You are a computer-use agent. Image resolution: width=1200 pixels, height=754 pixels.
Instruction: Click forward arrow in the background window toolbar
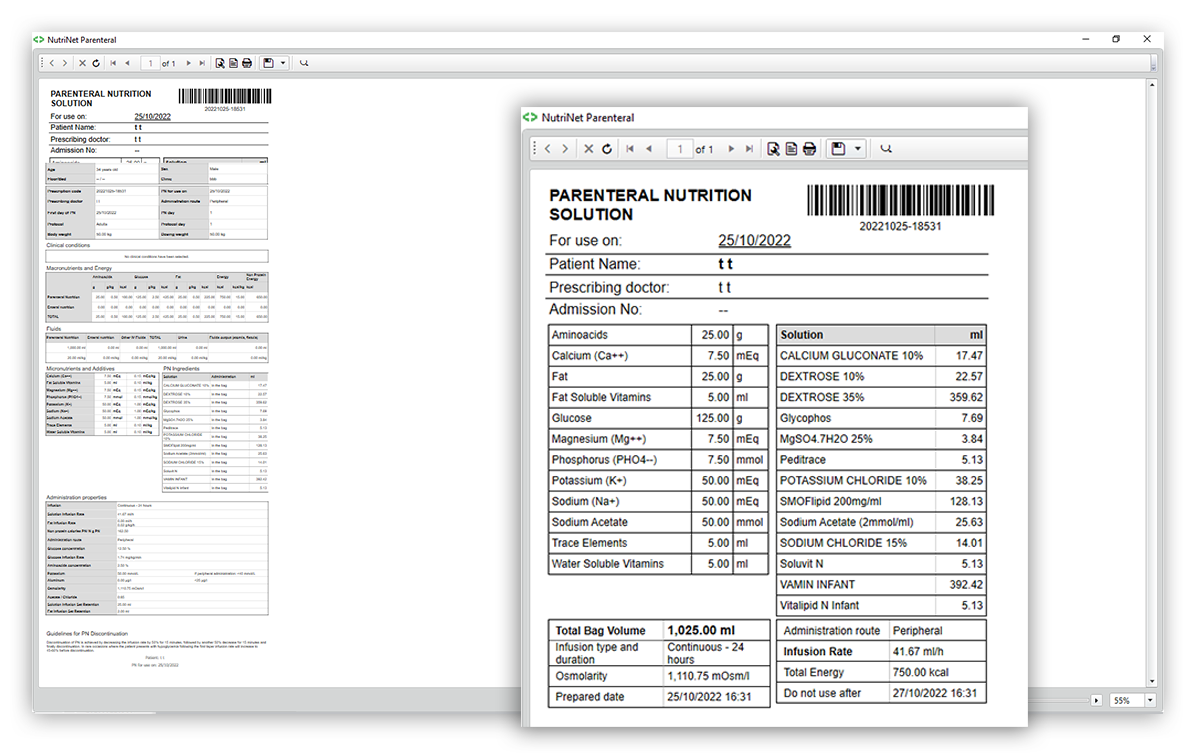coord(64,63)
